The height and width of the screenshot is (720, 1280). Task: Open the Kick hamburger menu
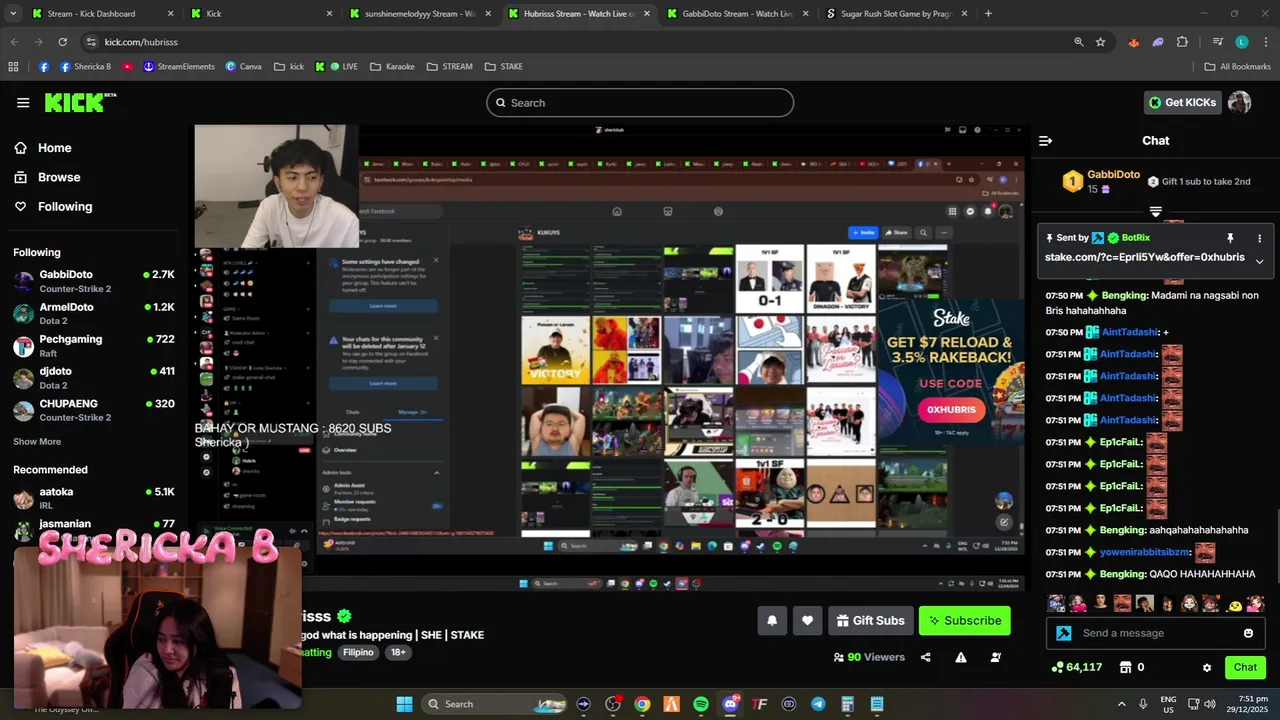pos(23,102)
